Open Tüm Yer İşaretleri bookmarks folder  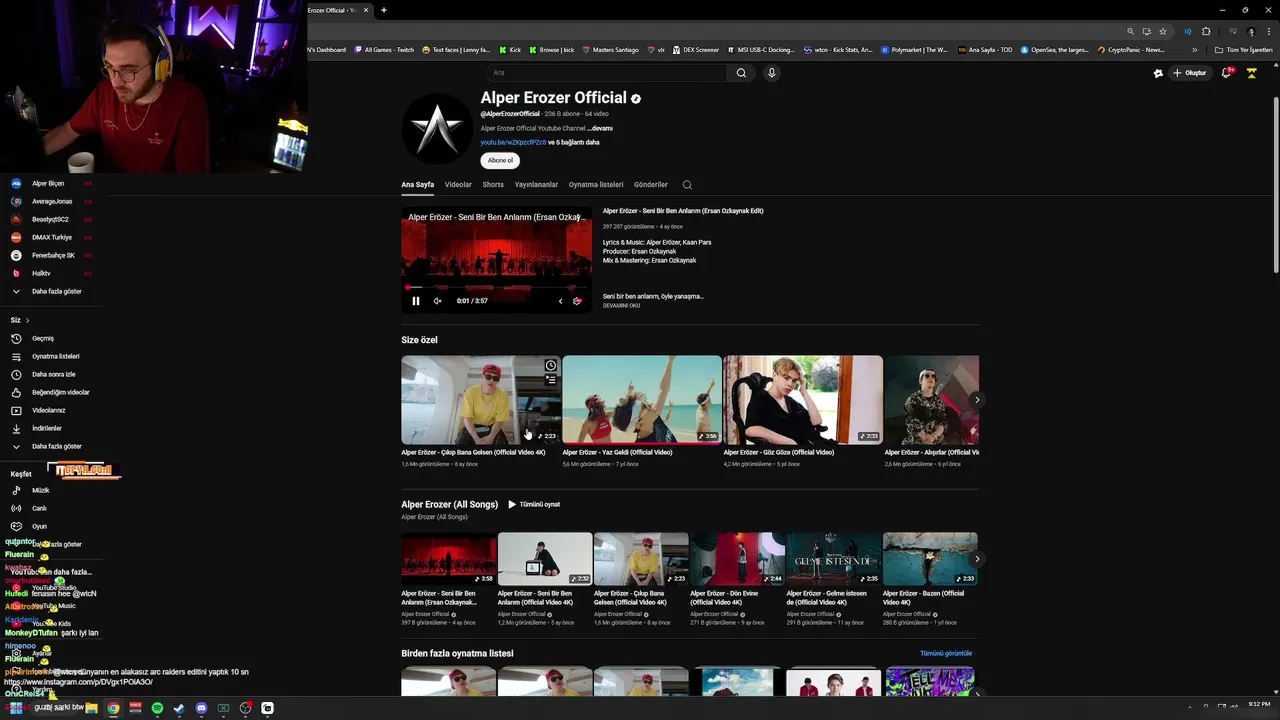[x=1244, y=50]
